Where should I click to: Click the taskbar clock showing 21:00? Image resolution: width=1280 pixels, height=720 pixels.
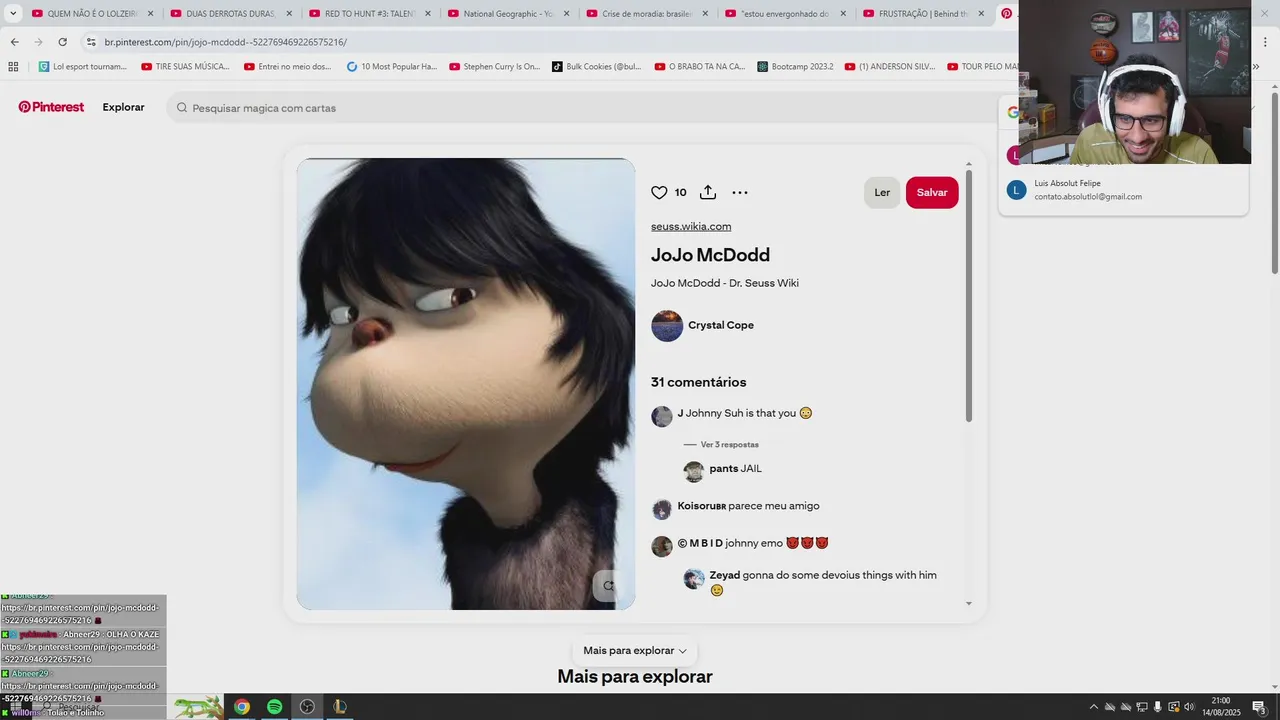1221,707
